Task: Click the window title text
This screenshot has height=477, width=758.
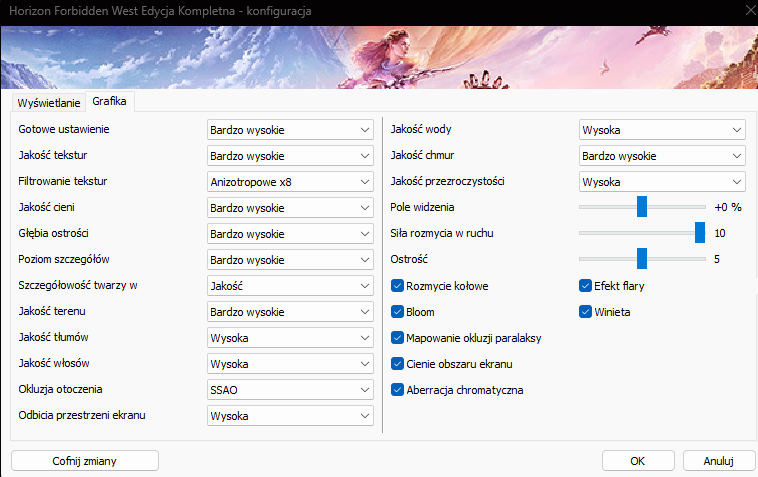Action: point(160,11)
